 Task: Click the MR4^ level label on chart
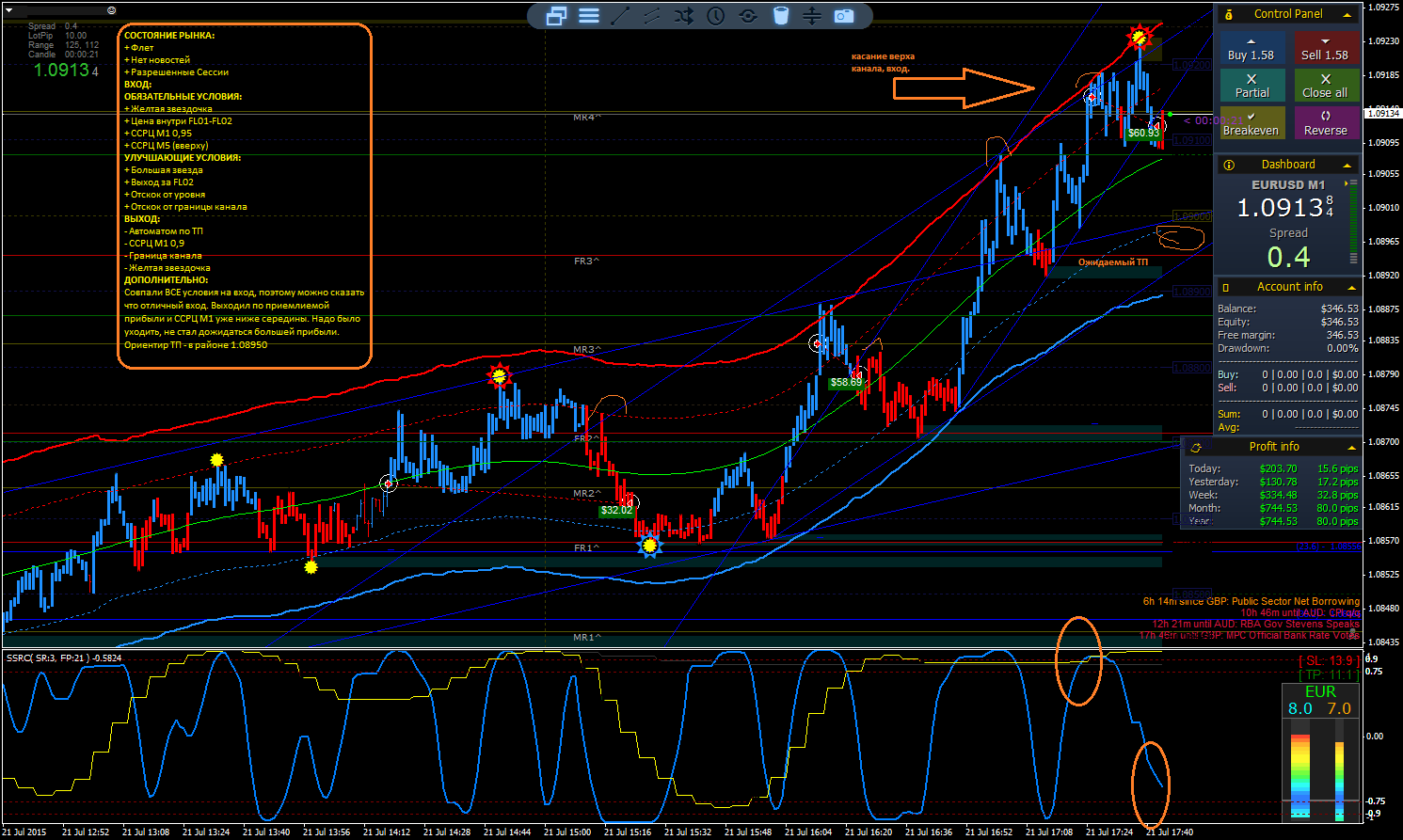586,118
